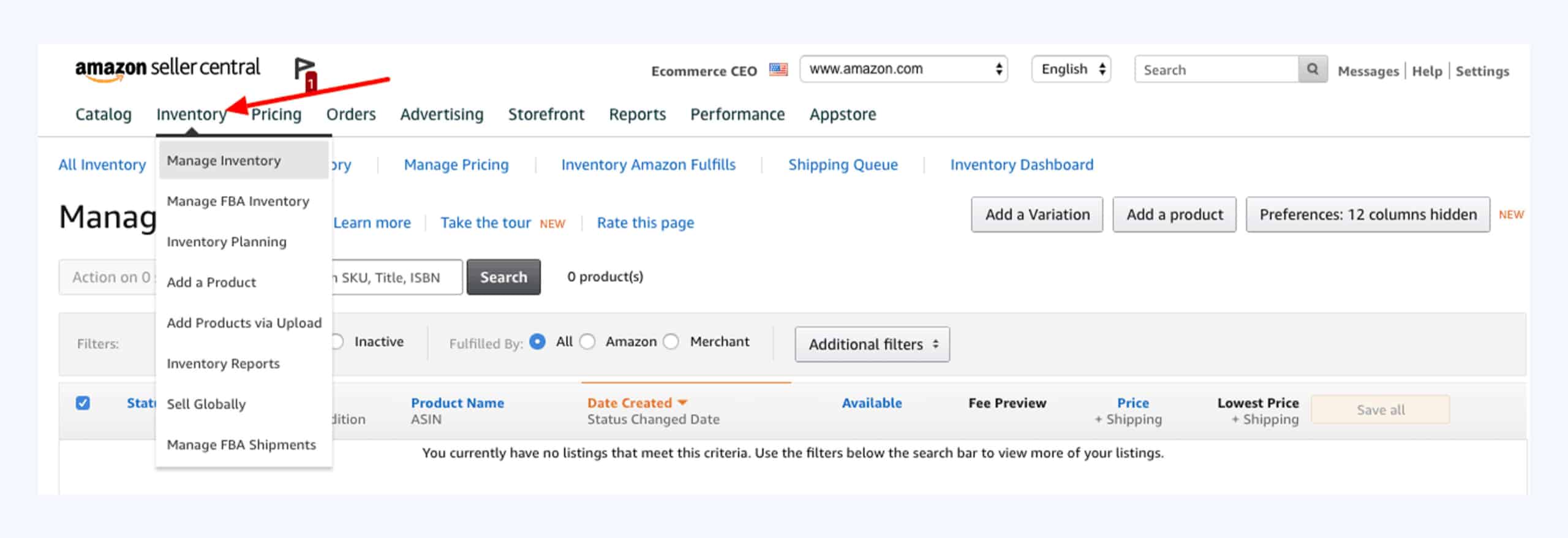Tick the select-all listings checkbox
This screenshot has height=538, width=1568.
pos(83,403)
